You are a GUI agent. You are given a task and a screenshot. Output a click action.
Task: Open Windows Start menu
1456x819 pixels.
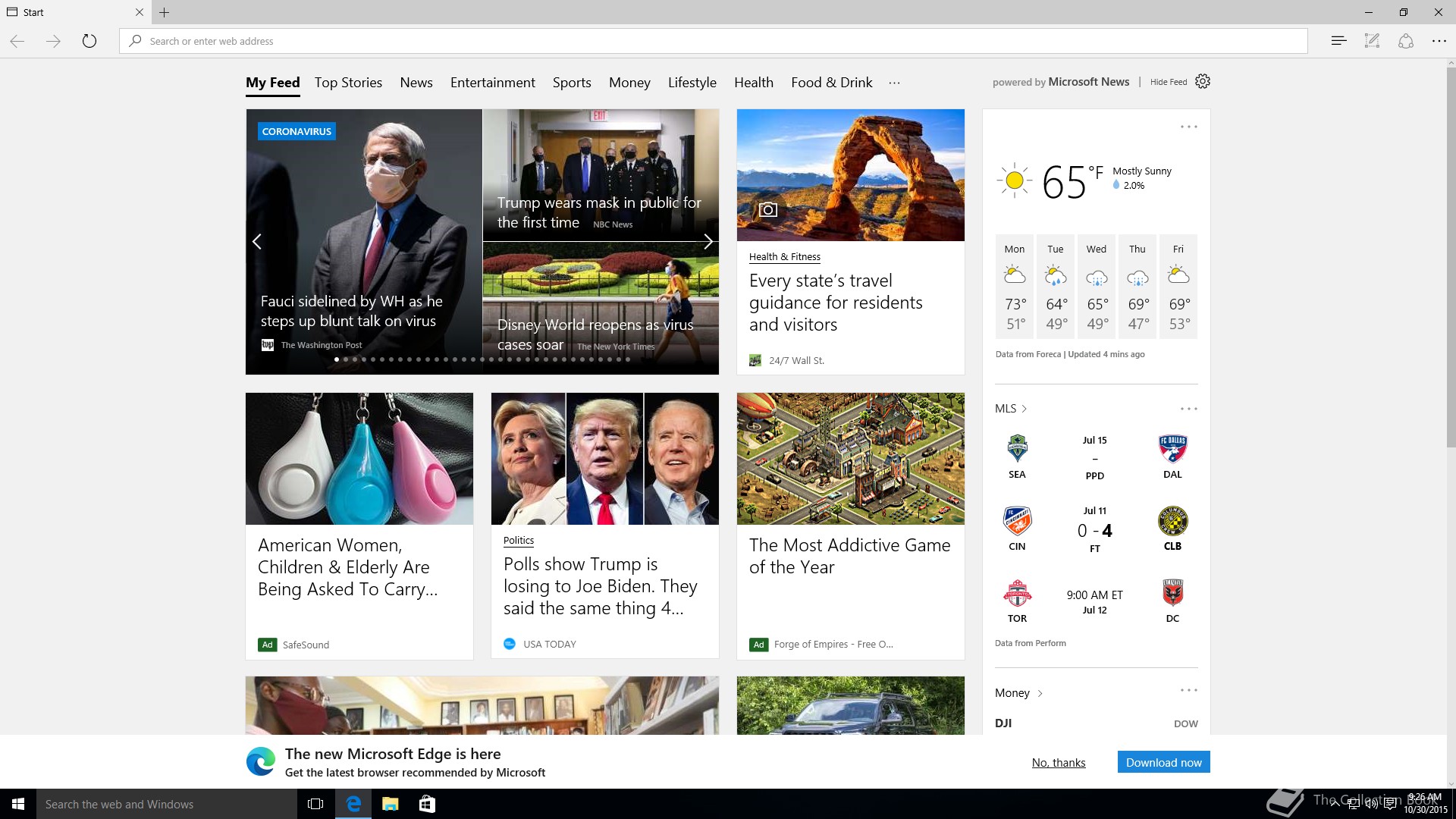click(x=18, y=804)
